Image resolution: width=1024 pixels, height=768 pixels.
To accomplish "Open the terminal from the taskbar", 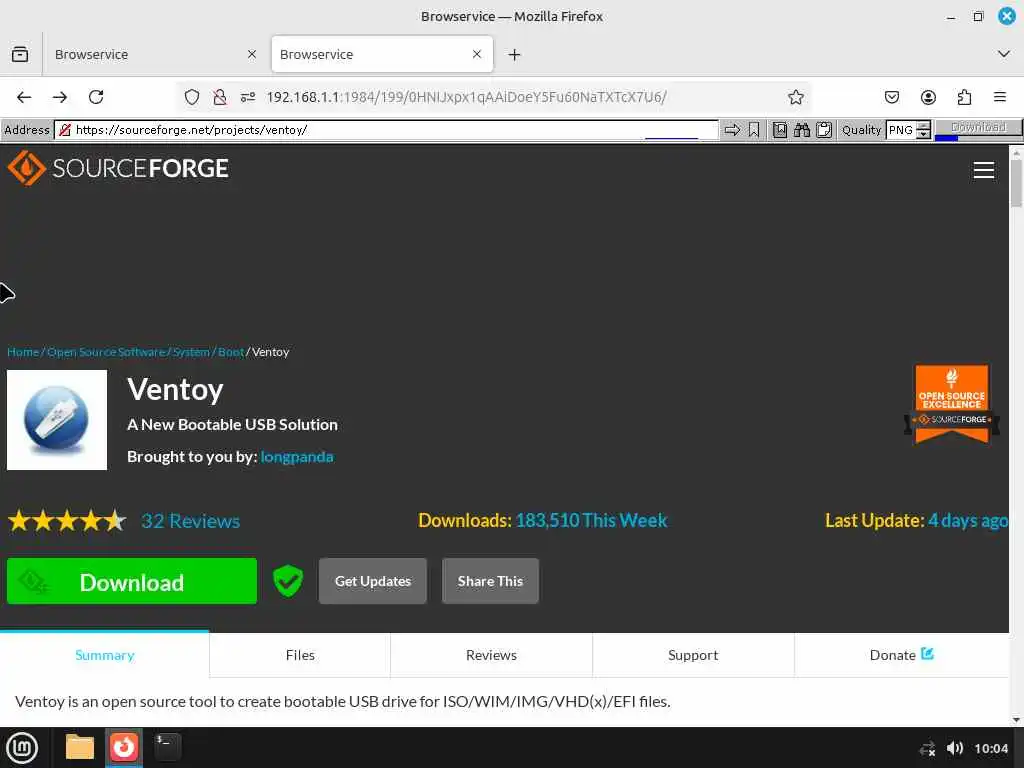I will (x=167, y=746).
